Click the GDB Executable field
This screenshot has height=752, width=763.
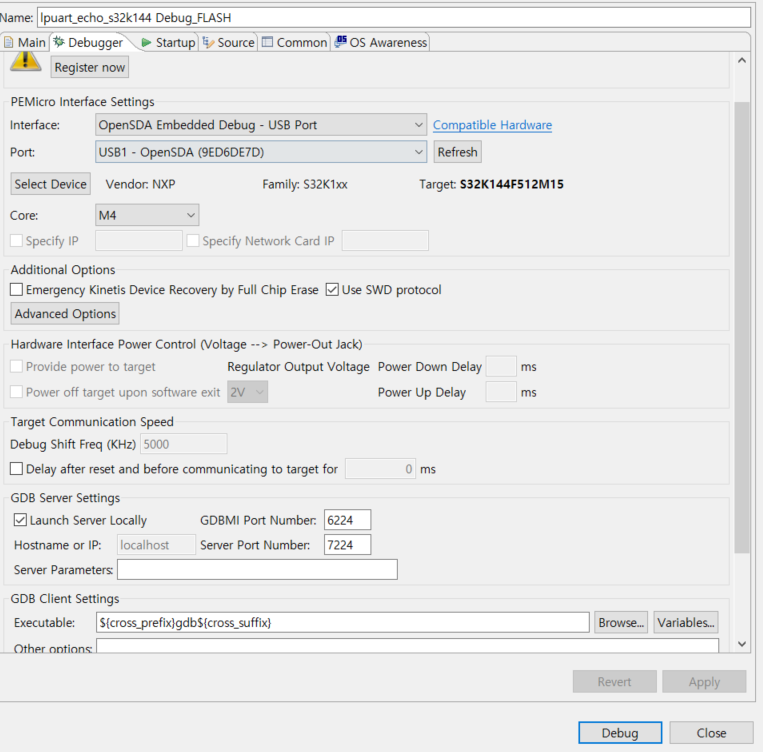pos(343,623)
